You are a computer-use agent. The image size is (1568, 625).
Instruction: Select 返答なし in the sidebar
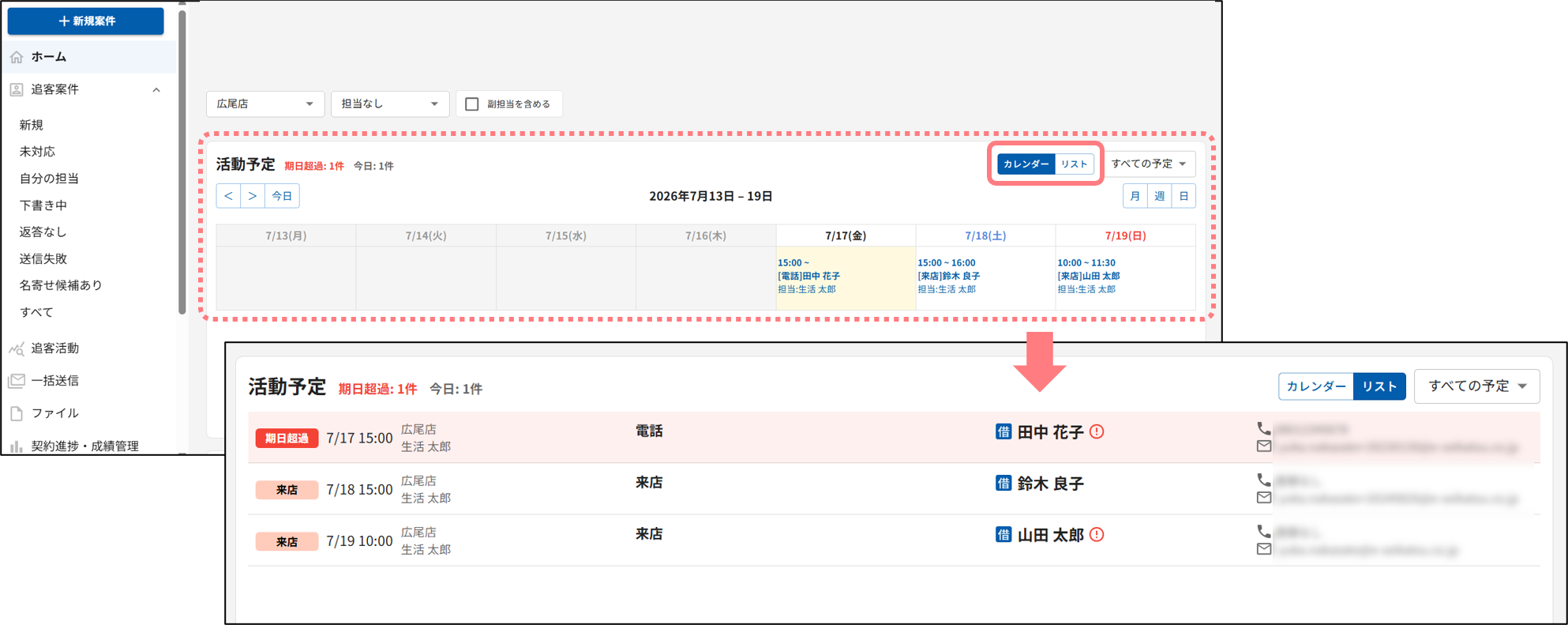43,232
